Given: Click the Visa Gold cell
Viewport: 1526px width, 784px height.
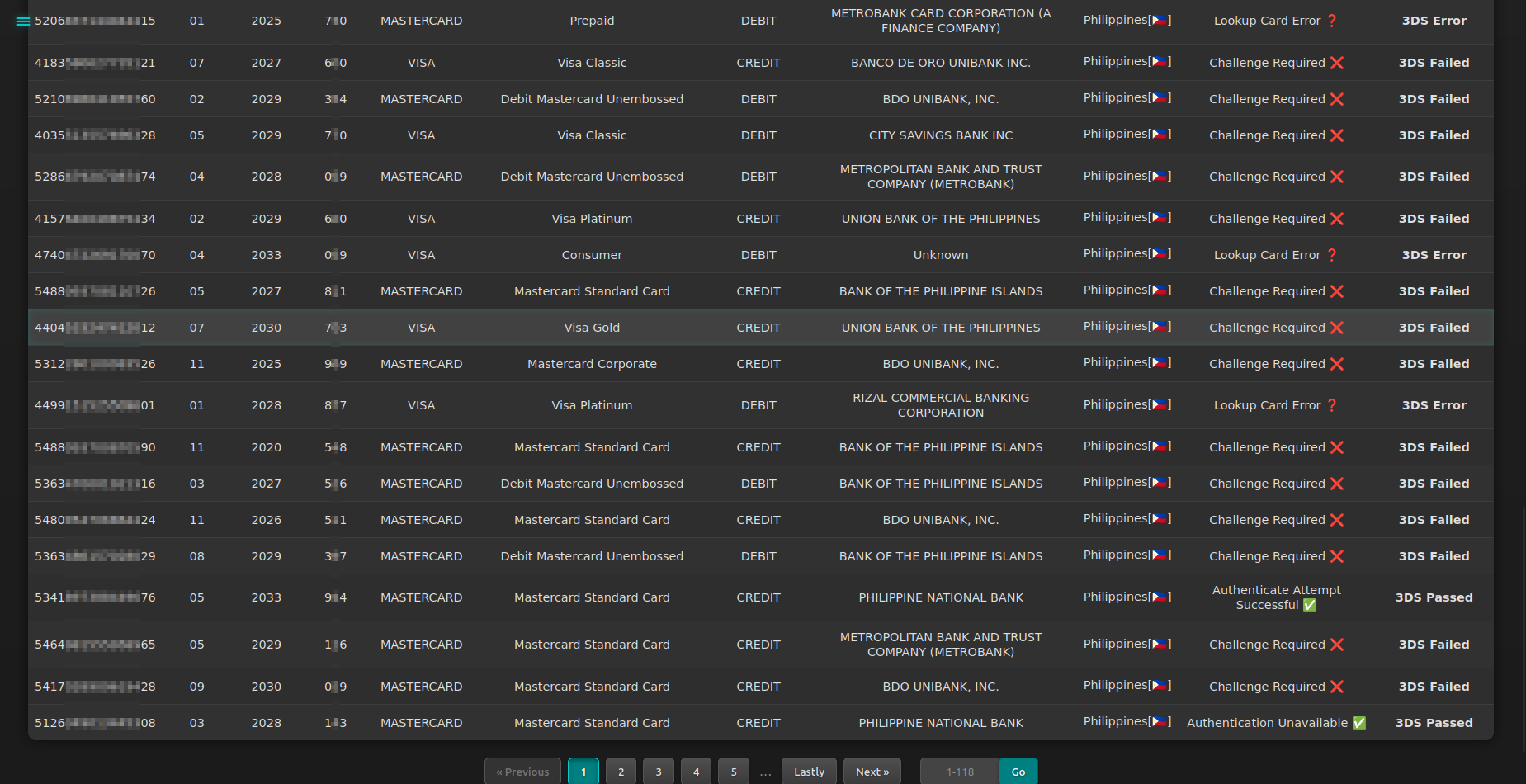Looking at the screenshot, I should click(x=592, y=328).
